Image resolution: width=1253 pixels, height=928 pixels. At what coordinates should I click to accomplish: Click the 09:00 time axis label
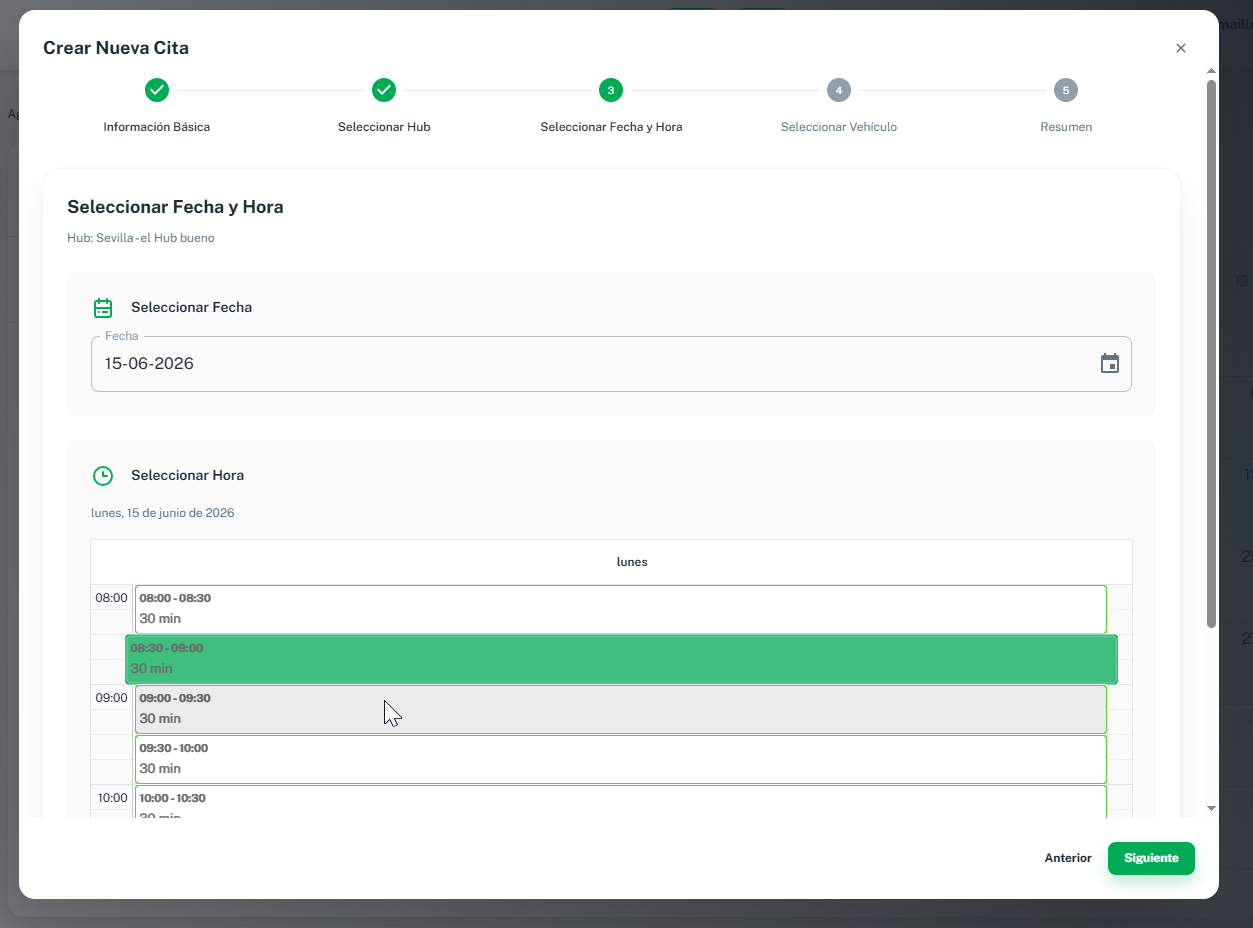(112, 698)
